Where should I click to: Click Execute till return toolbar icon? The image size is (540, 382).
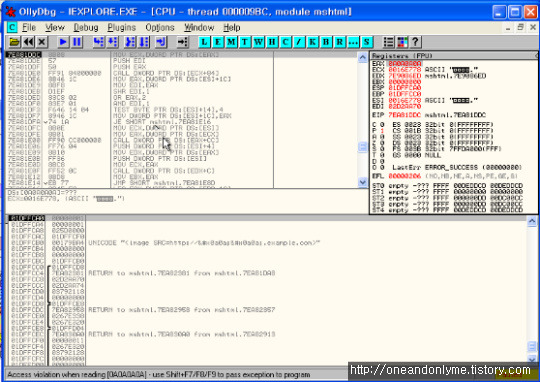161,42
